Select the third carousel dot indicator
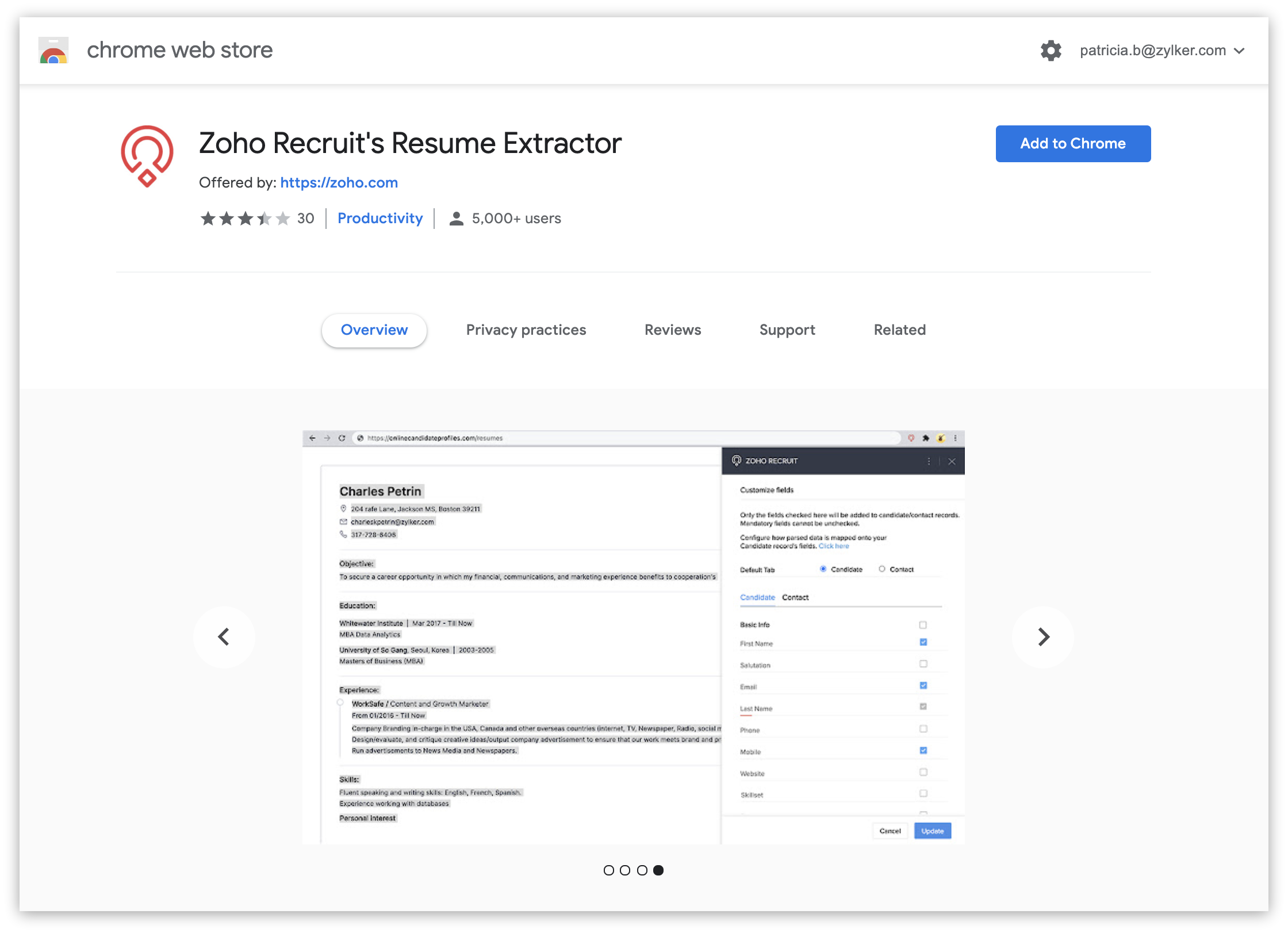The width and height of the screenshot is (1288, 933). (642, 870)
